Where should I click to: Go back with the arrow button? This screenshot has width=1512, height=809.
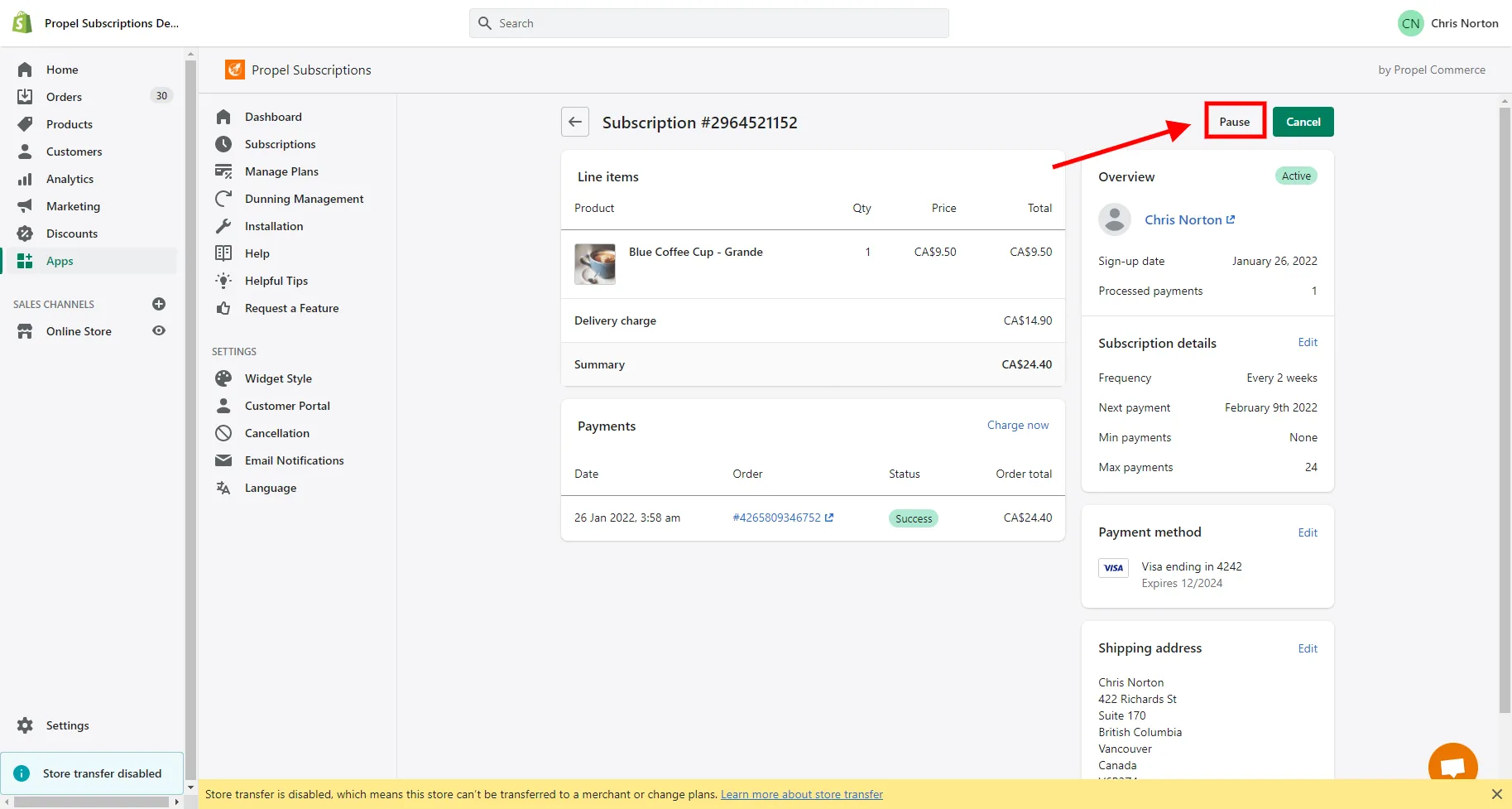pyautogui.click(x=575, y=122)
